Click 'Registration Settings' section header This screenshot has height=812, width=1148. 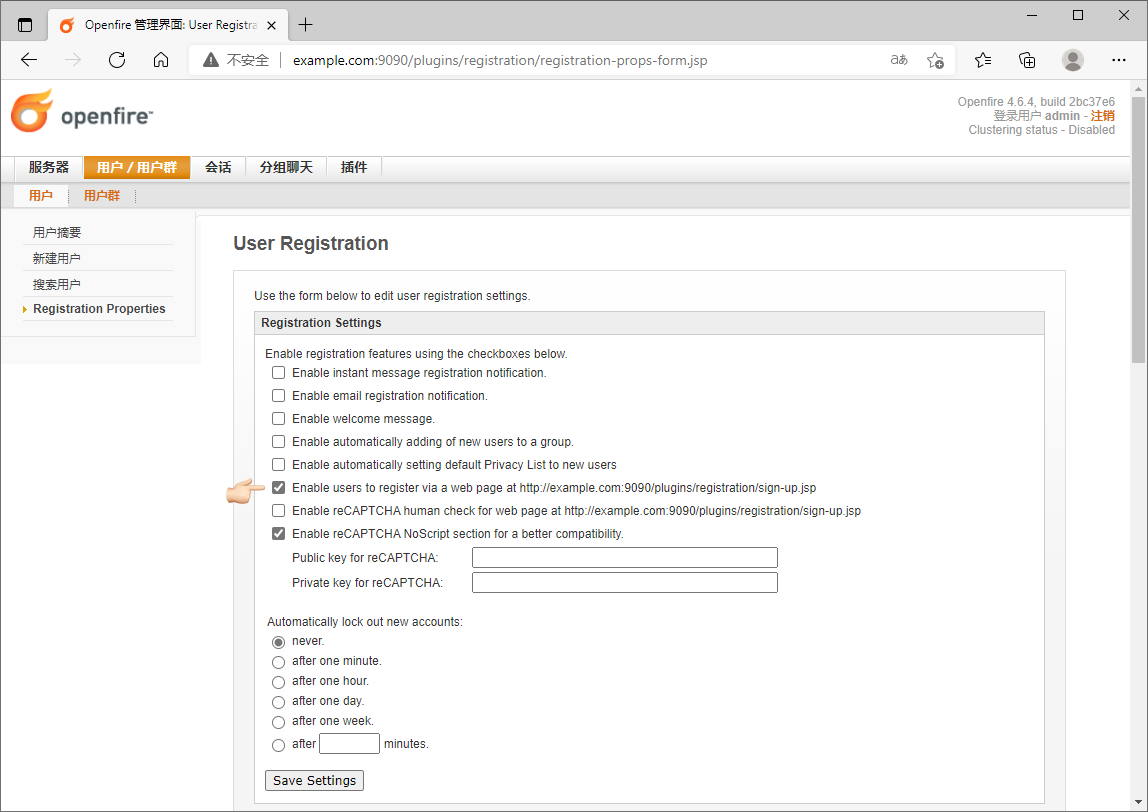point(321,323)
